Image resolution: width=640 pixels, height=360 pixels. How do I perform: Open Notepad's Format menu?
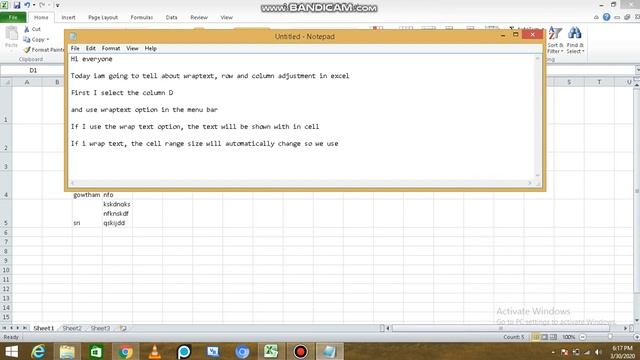coord(111,49)
